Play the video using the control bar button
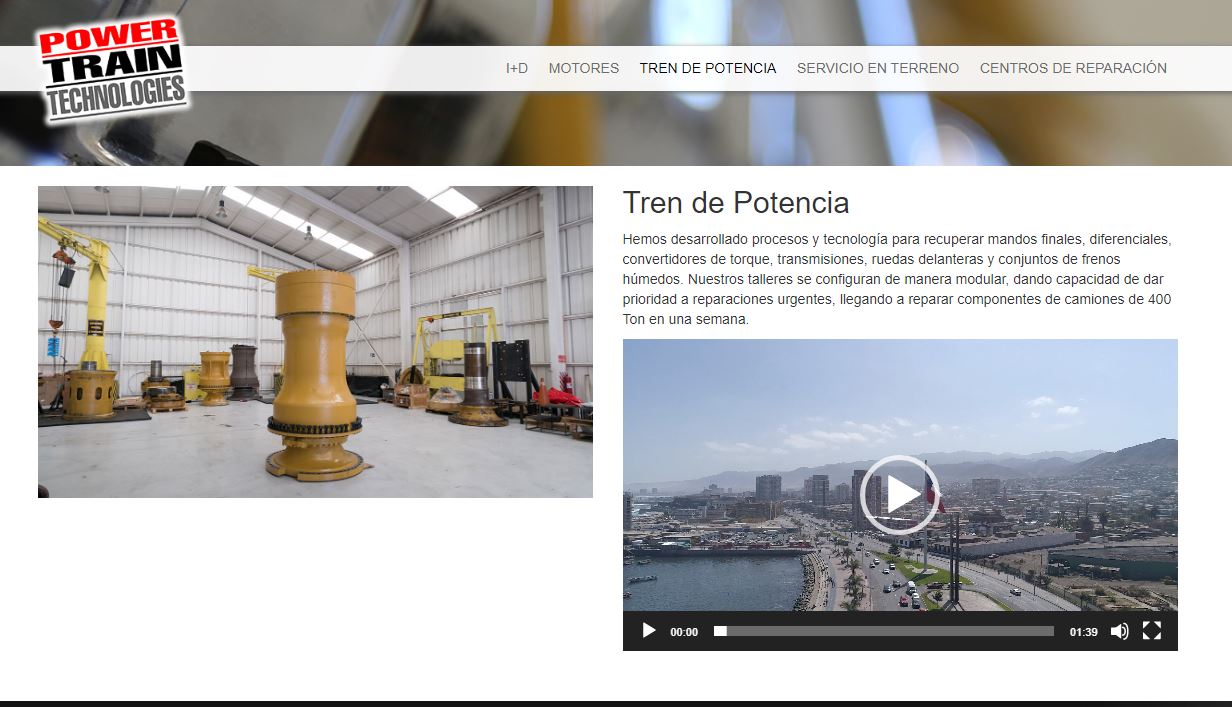Image resolution: width=1232 pixels, height=707 pixels. (x=648, y=631)
